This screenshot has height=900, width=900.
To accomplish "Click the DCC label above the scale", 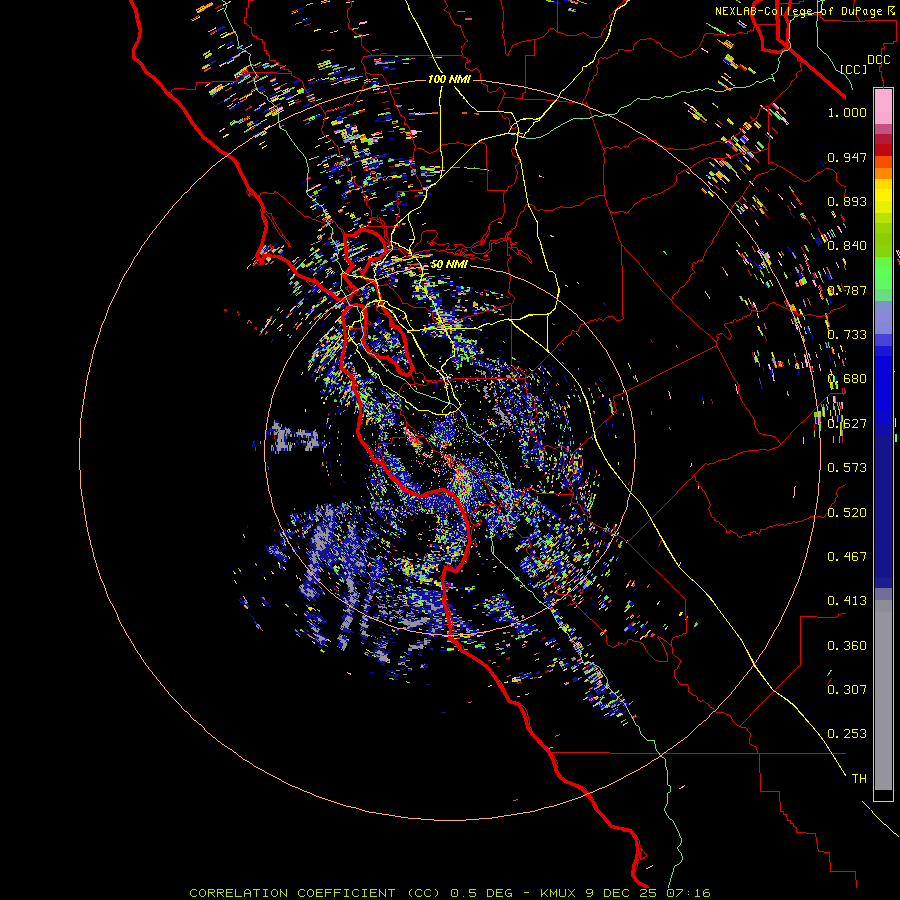I will click(x=879, y=60).
